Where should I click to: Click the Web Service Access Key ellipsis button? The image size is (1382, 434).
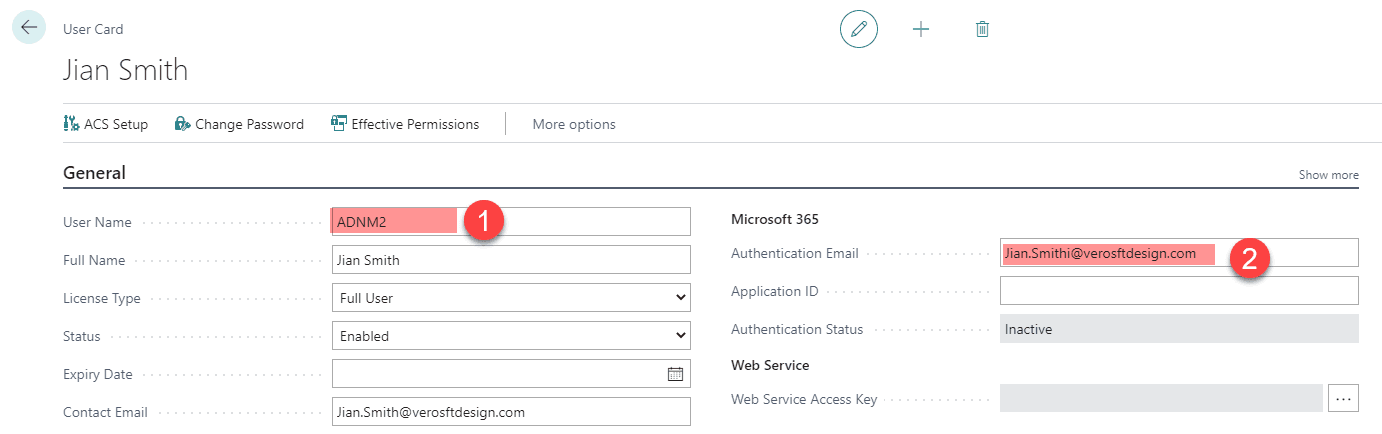(x=1343, y=398)
